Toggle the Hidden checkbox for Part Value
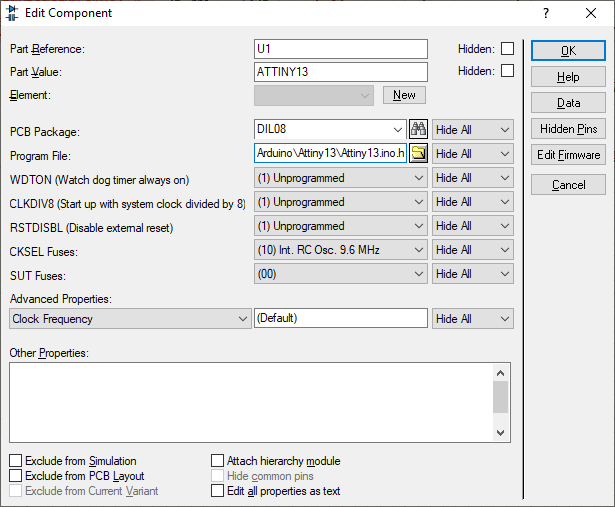 pyautogui.click(x=508, y=71)
